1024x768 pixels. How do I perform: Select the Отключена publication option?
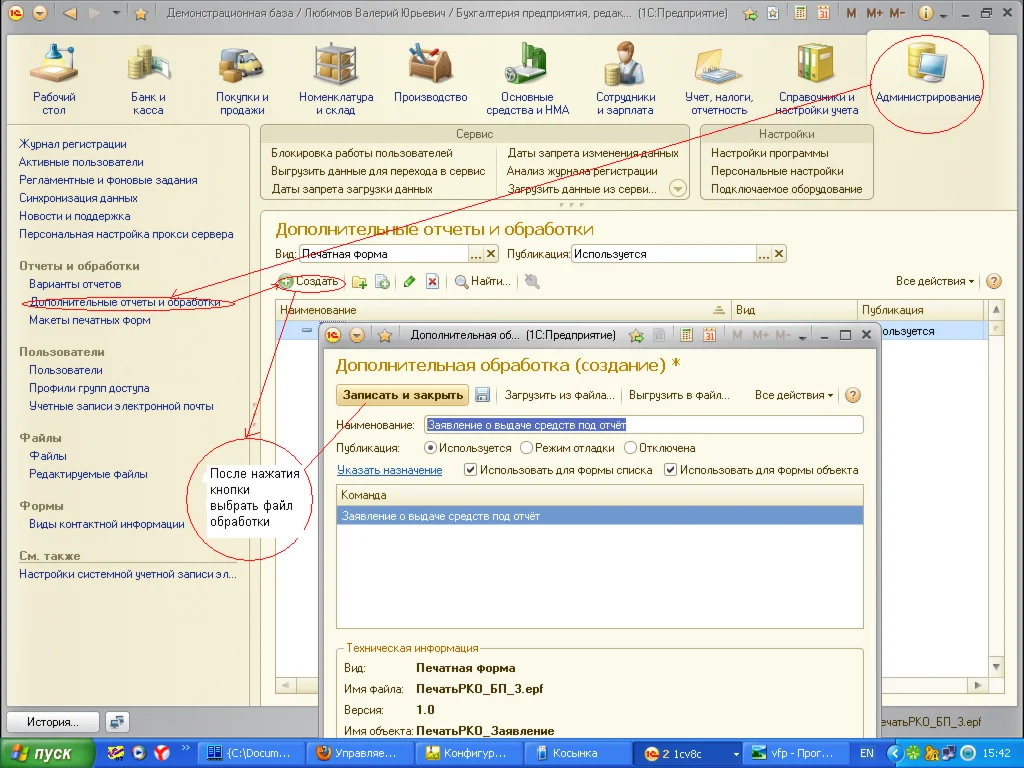coord(631,448)
